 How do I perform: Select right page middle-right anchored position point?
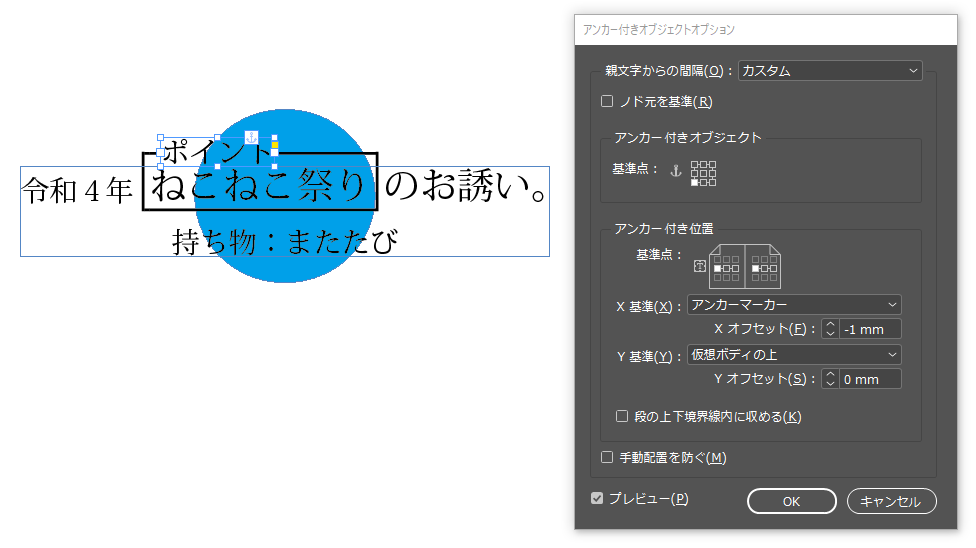[774, 268]
